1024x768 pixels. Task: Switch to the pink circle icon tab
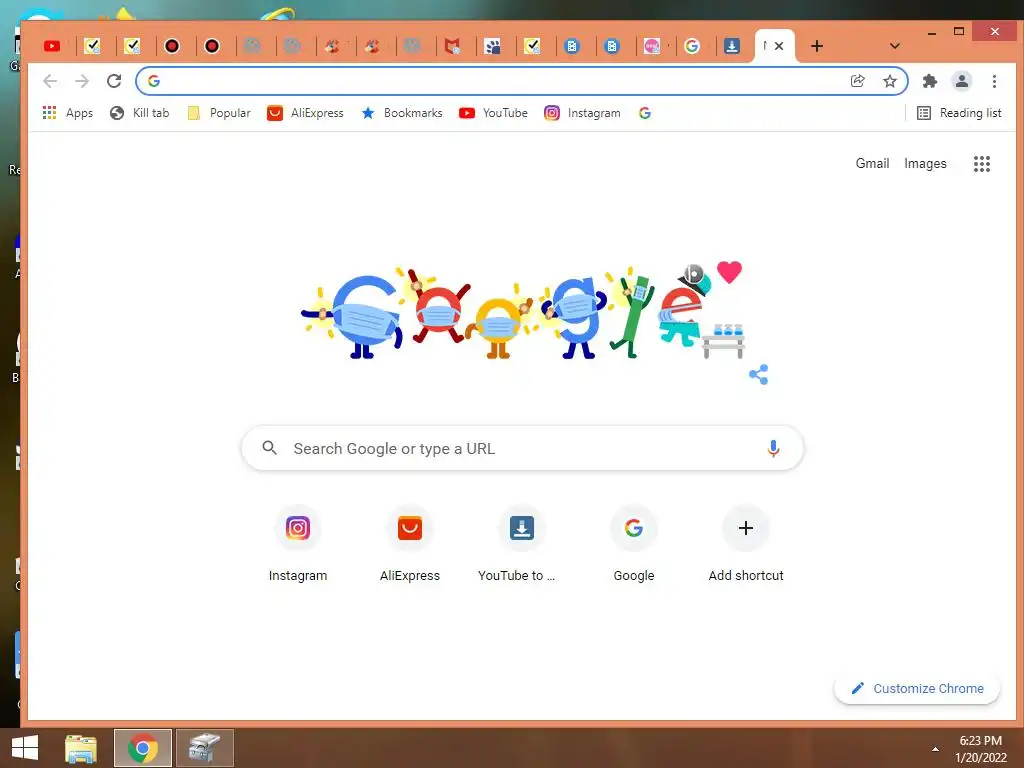(652, 46)
